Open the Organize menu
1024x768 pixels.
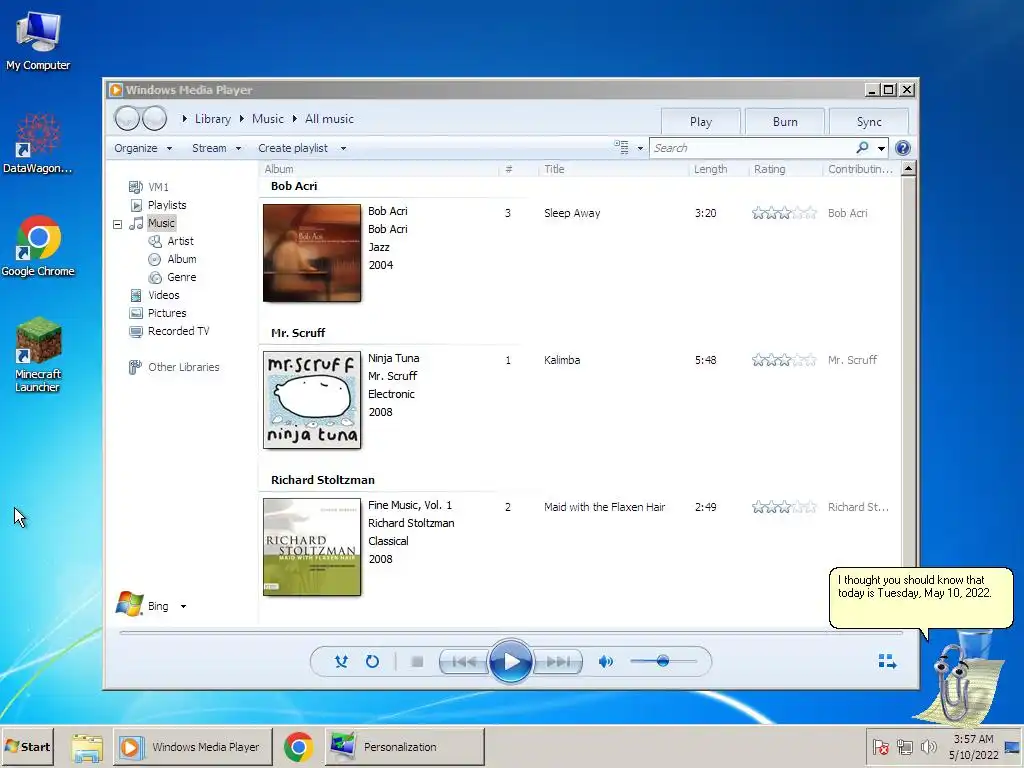(x=143, y=148)
